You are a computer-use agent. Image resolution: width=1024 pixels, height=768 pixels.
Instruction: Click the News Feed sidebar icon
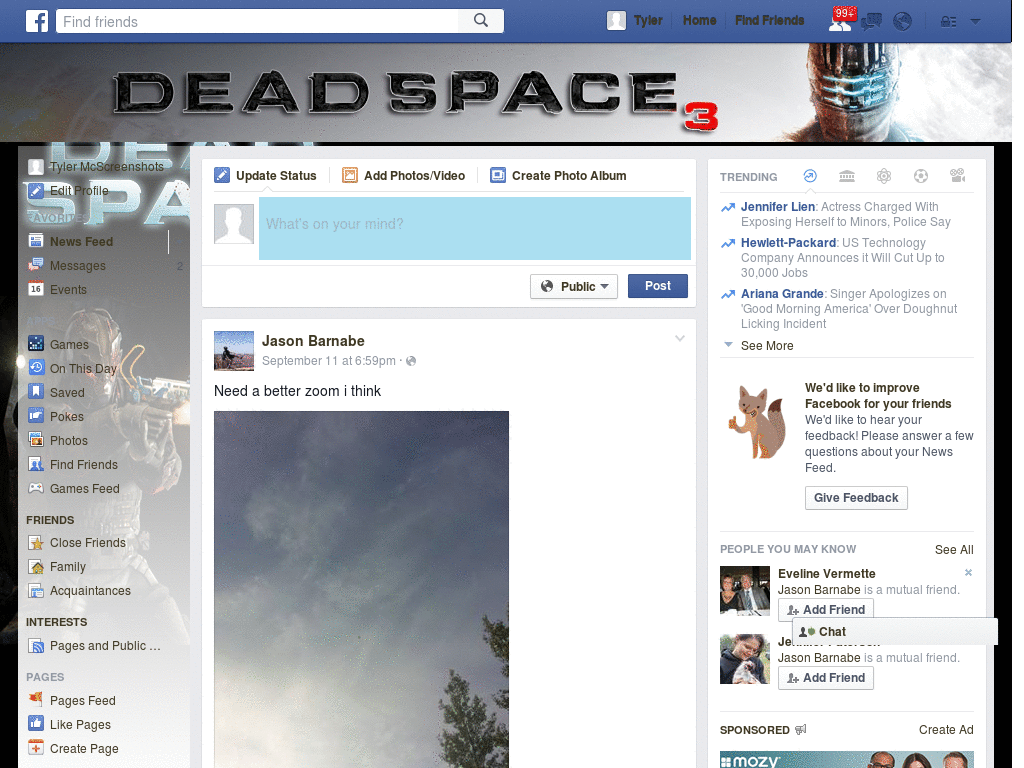pos(36,240)
